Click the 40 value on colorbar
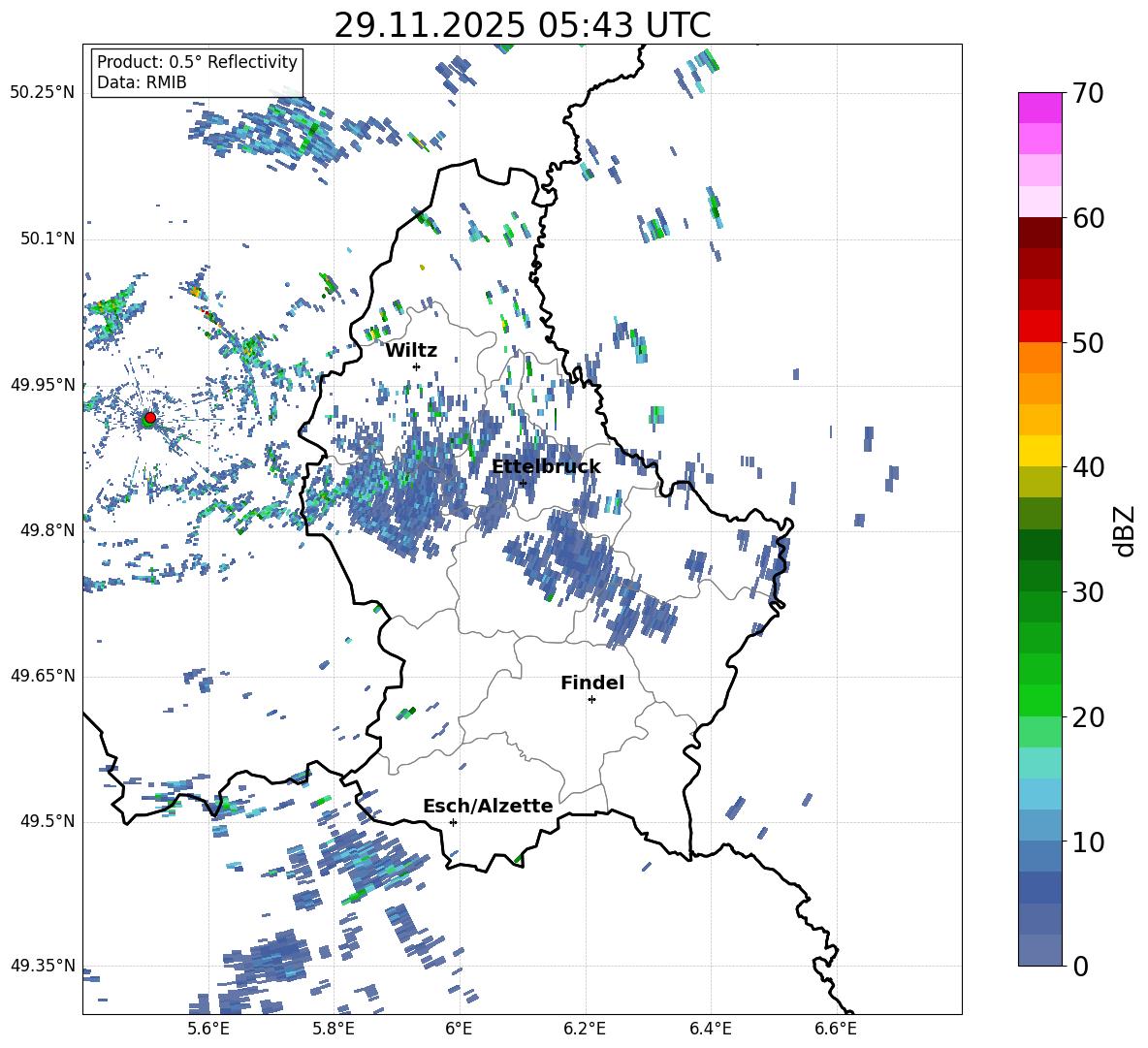This screenshot has width=1148, height=1048. pyautogui.click(x=1087, y=467)
